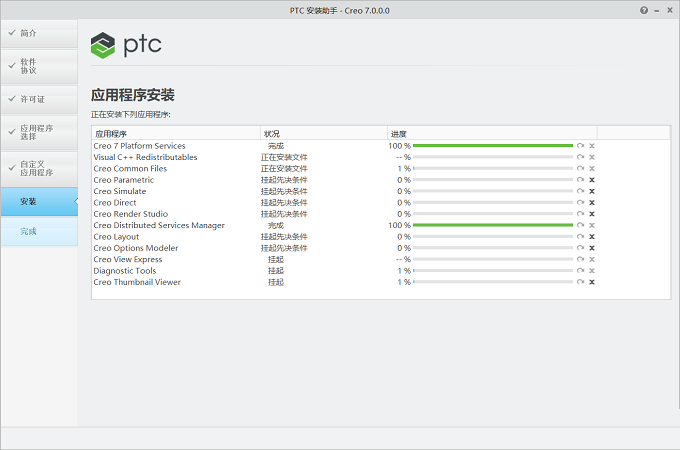Click the 状况 column header
The height and width of the screenshot is (450, 680).
click(x=324, y=134)
